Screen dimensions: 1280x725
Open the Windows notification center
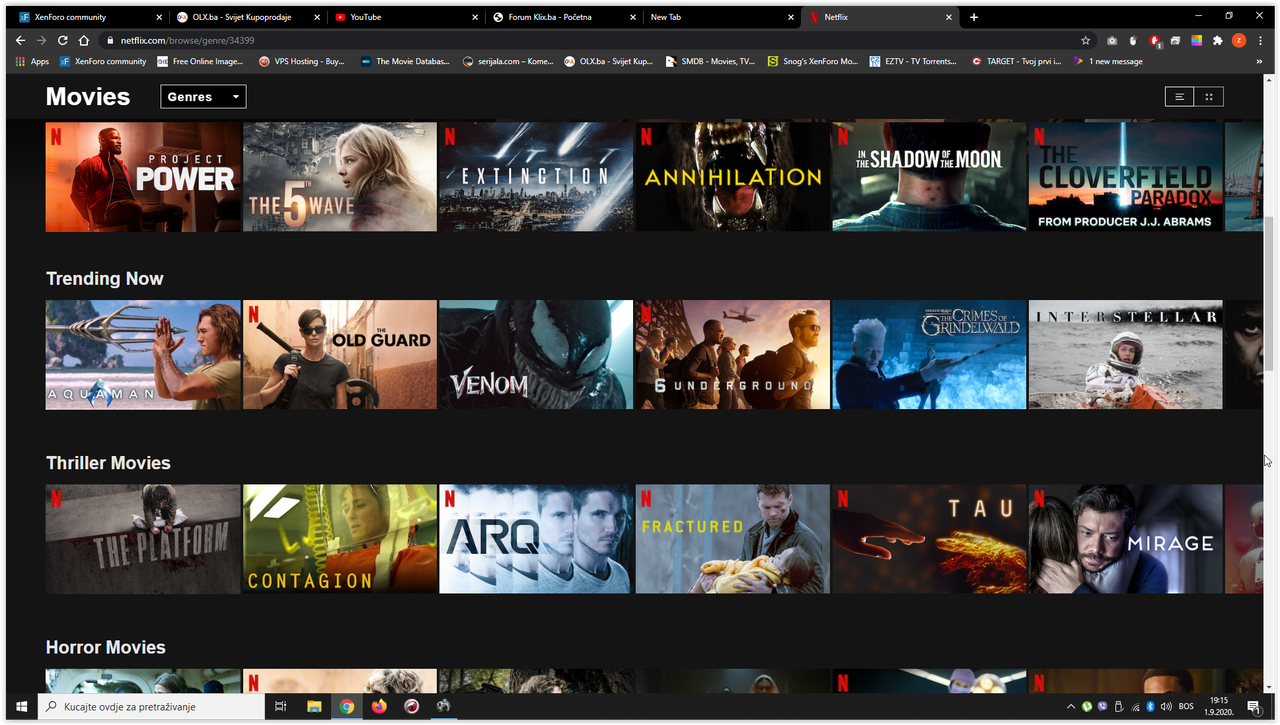tap(1253, 707)
